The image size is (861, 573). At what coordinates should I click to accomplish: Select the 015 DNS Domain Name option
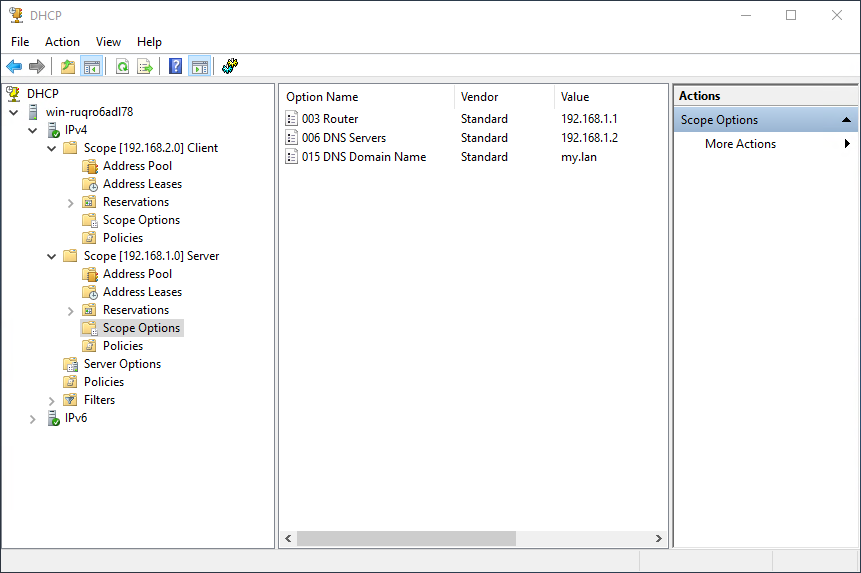(x=363, y=157)
